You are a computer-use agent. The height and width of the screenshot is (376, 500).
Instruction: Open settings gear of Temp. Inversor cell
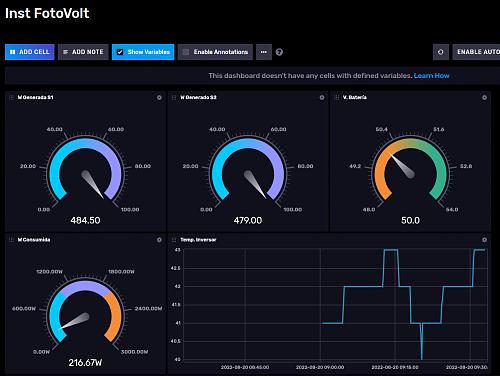point(484,240)
